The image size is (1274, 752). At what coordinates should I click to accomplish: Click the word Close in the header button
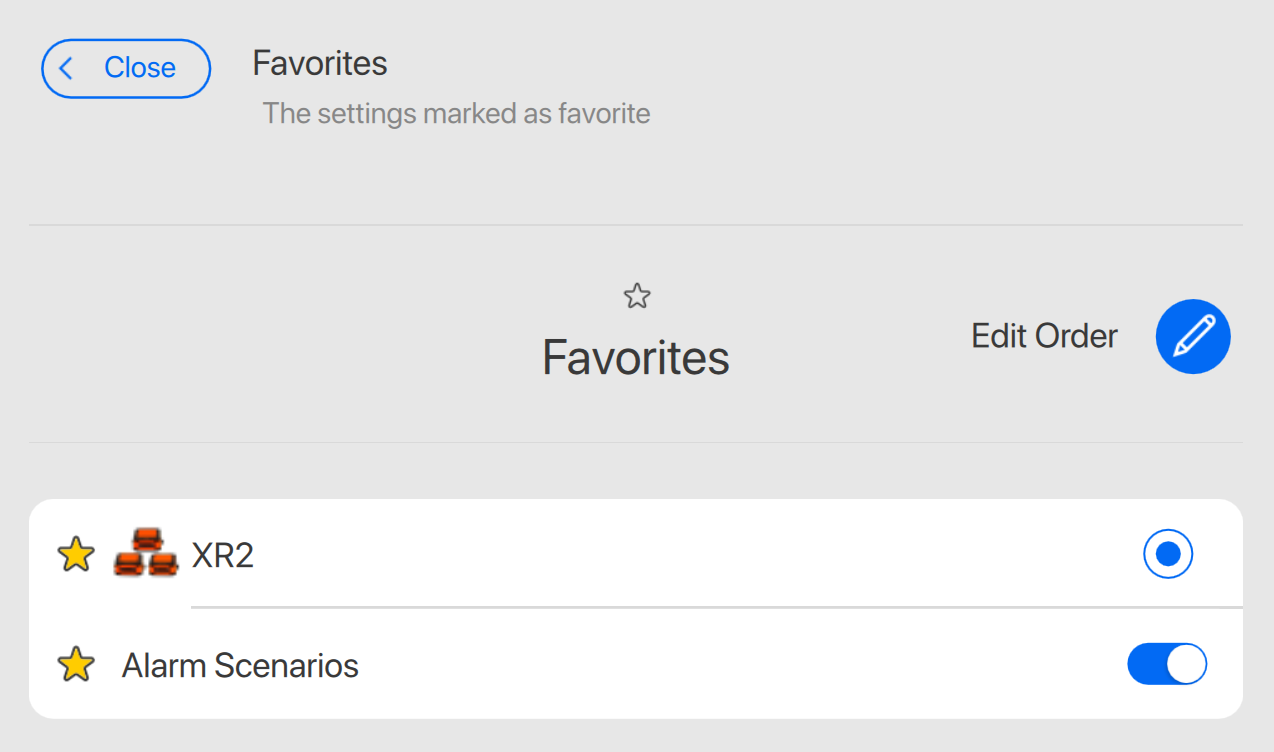point(140,68)
